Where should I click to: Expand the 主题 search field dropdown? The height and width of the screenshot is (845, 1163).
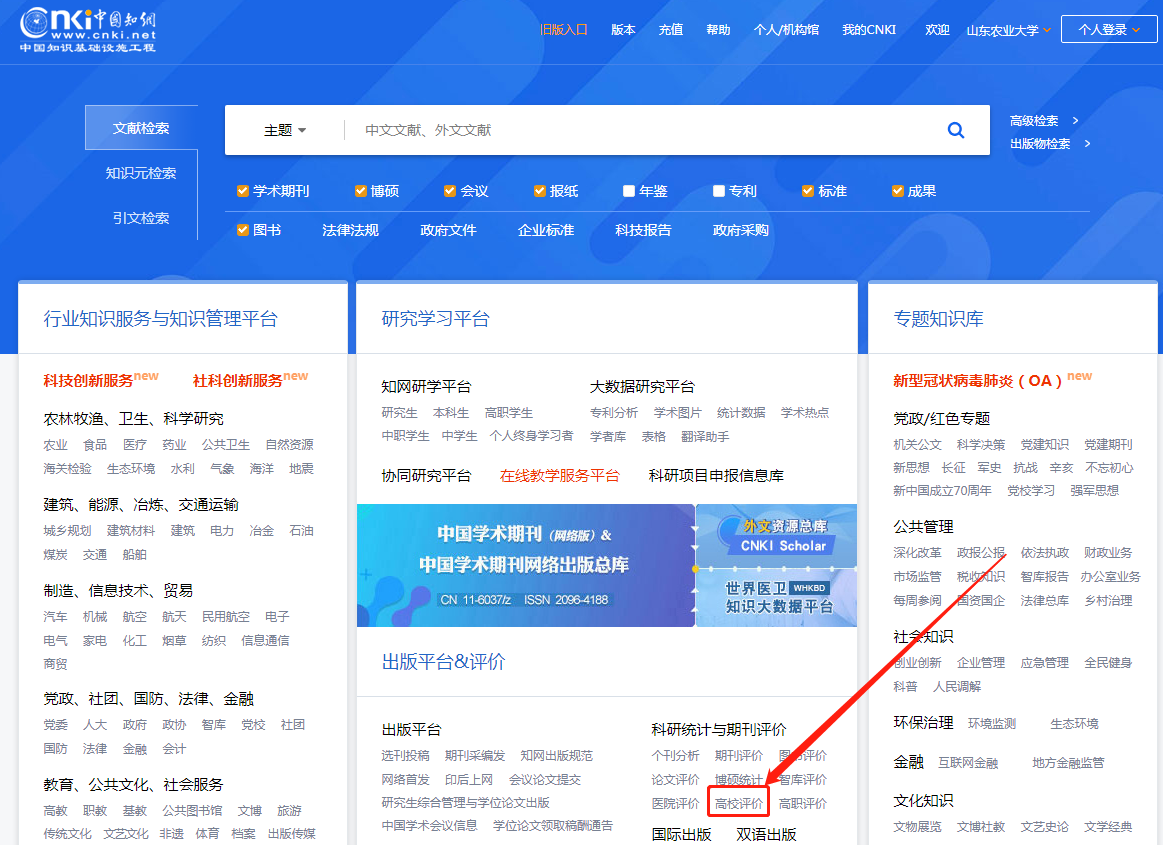[285, 130]
